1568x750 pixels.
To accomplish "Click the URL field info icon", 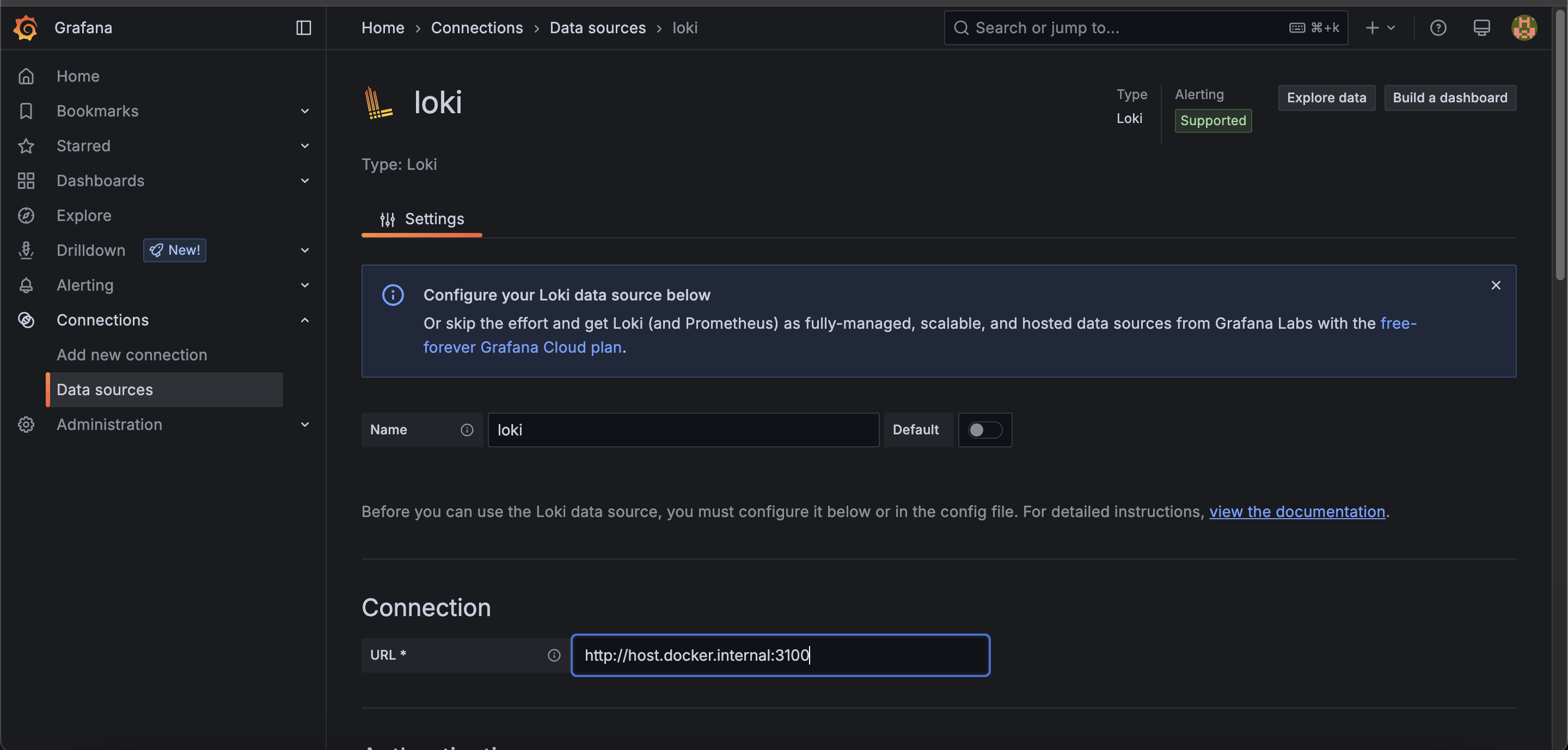I will pyautogui.click(x=553, y=655).
